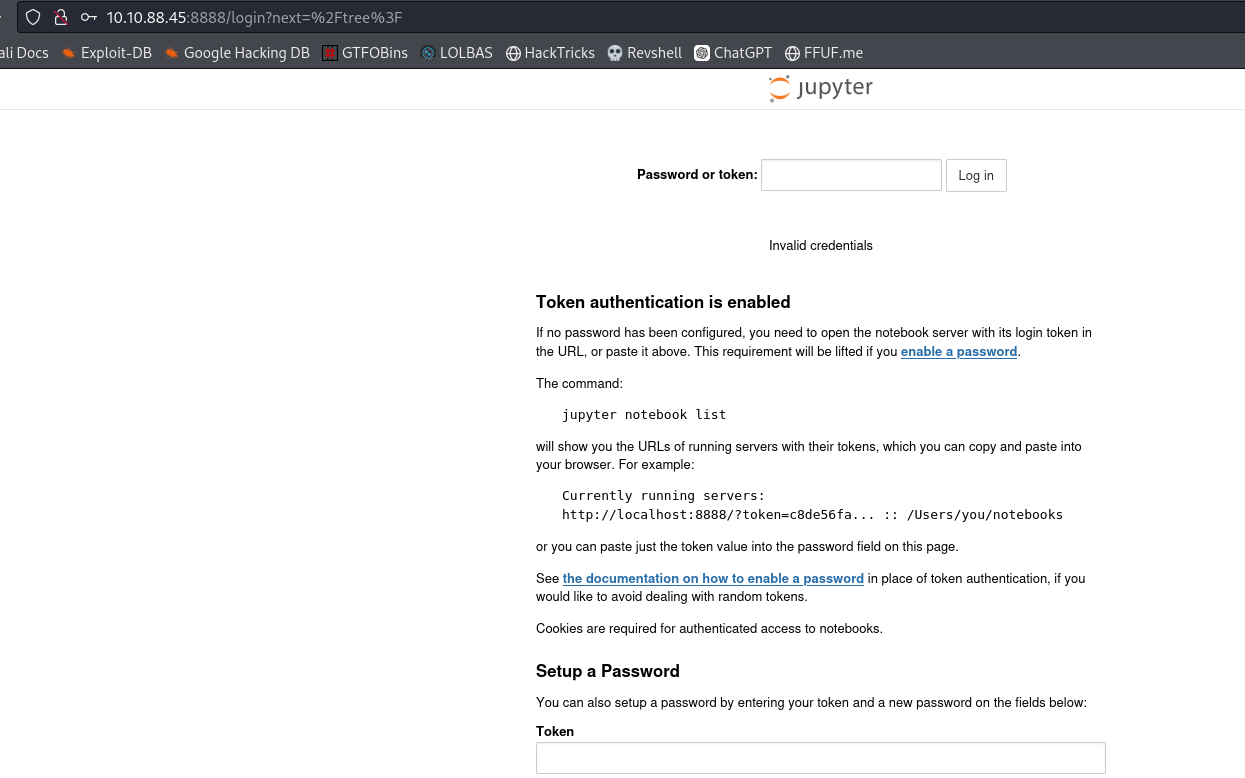Click the LOLBAS favicon

tap(428, 53)
